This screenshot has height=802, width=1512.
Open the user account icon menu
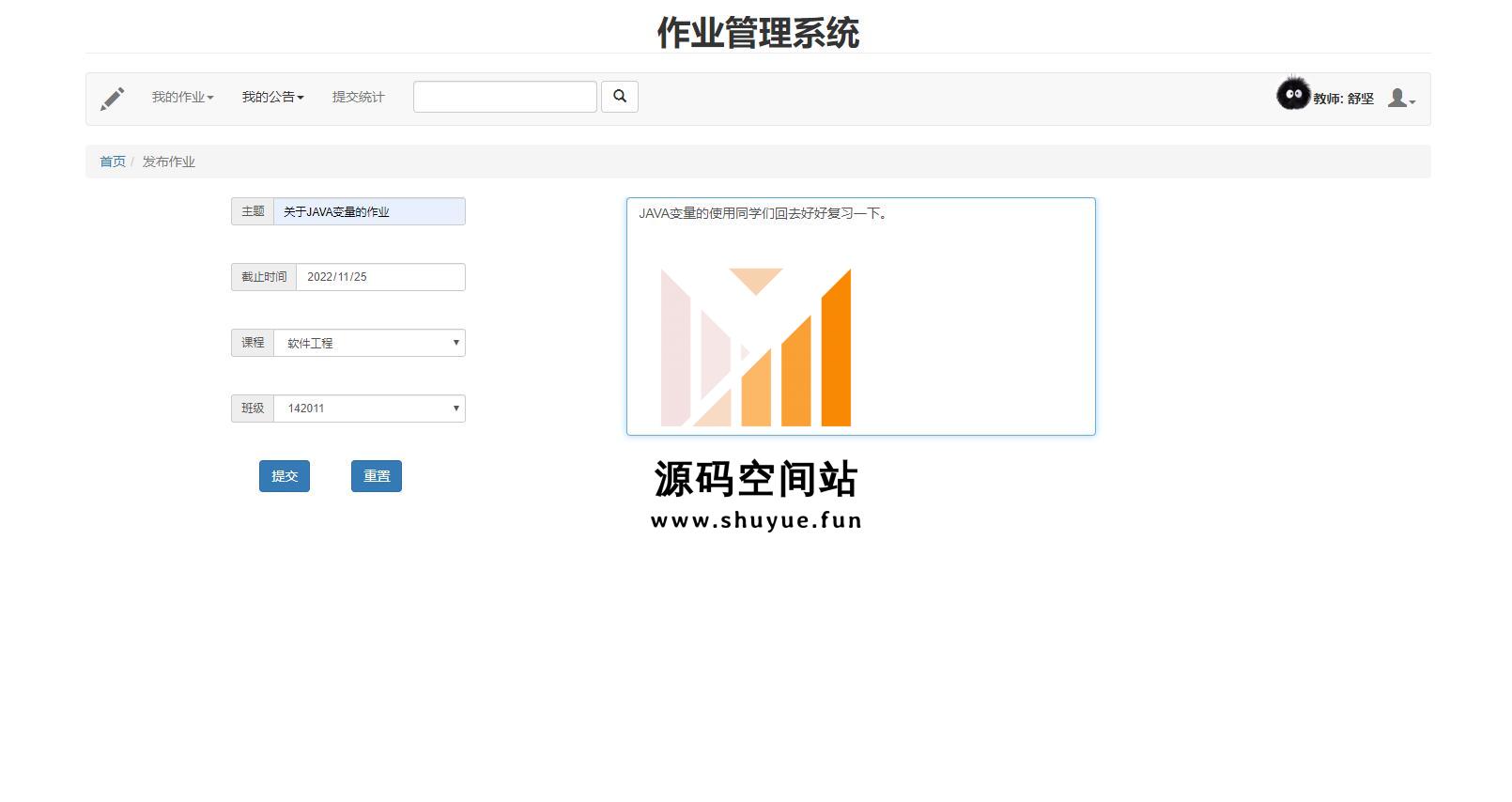click(1401, 98)
